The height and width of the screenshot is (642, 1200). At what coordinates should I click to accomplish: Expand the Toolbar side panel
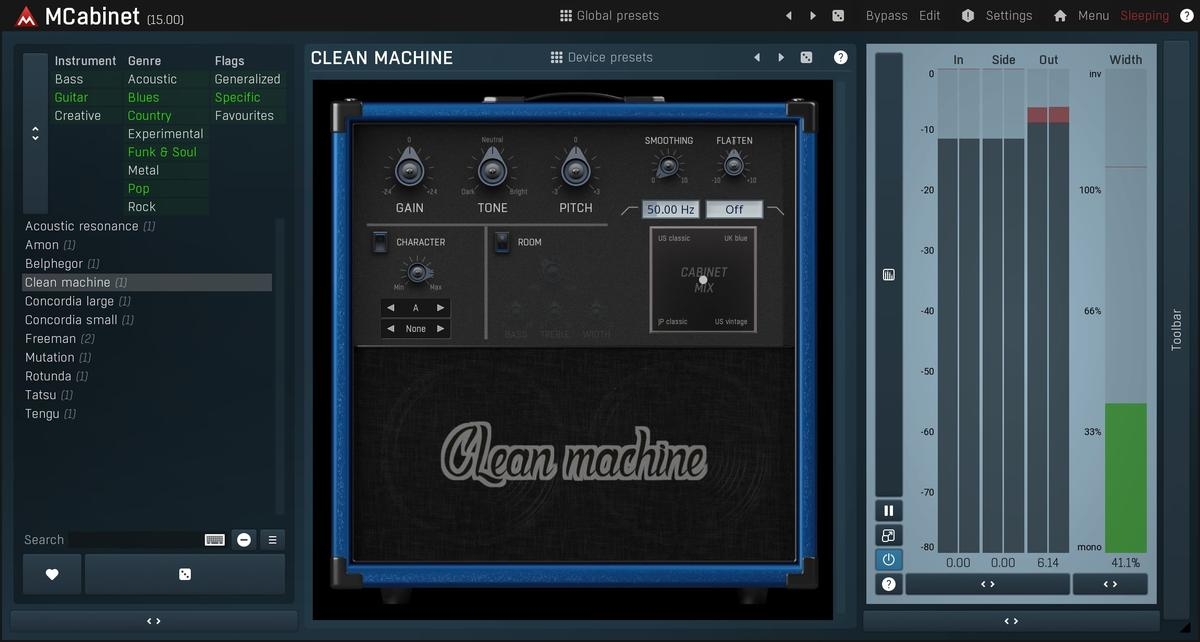1176,330
